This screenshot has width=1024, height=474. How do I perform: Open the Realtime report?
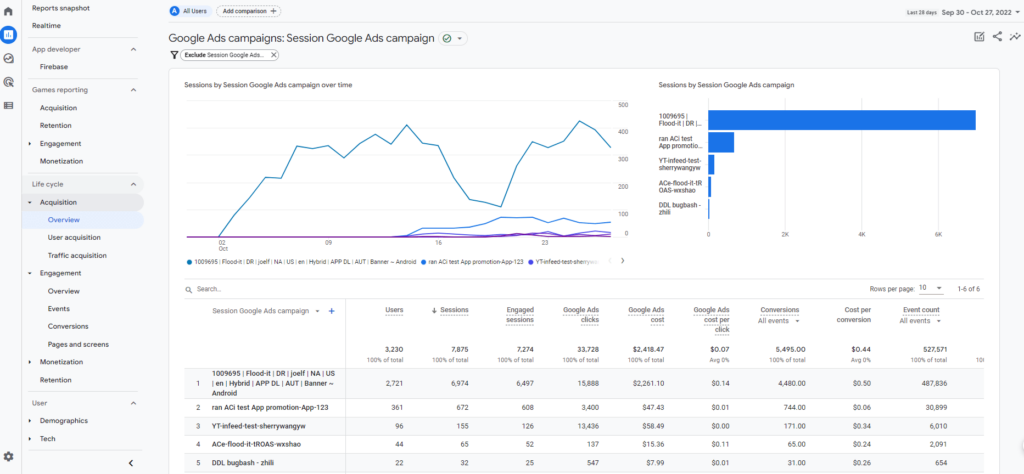[46, 25]
